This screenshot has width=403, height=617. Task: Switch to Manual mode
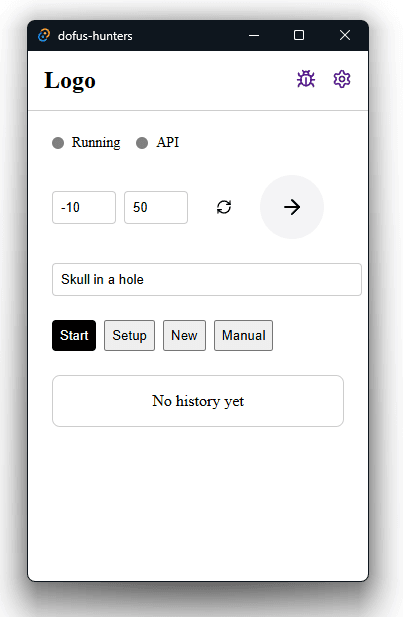click(x=243, y=335)
